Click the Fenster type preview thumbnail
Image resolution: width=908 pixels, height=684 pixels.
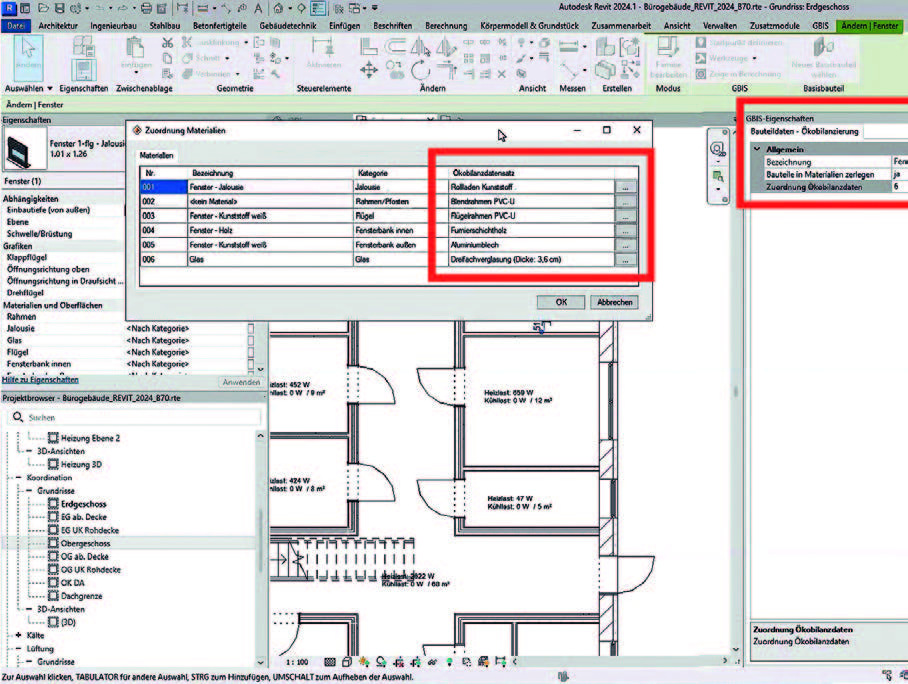25,149
